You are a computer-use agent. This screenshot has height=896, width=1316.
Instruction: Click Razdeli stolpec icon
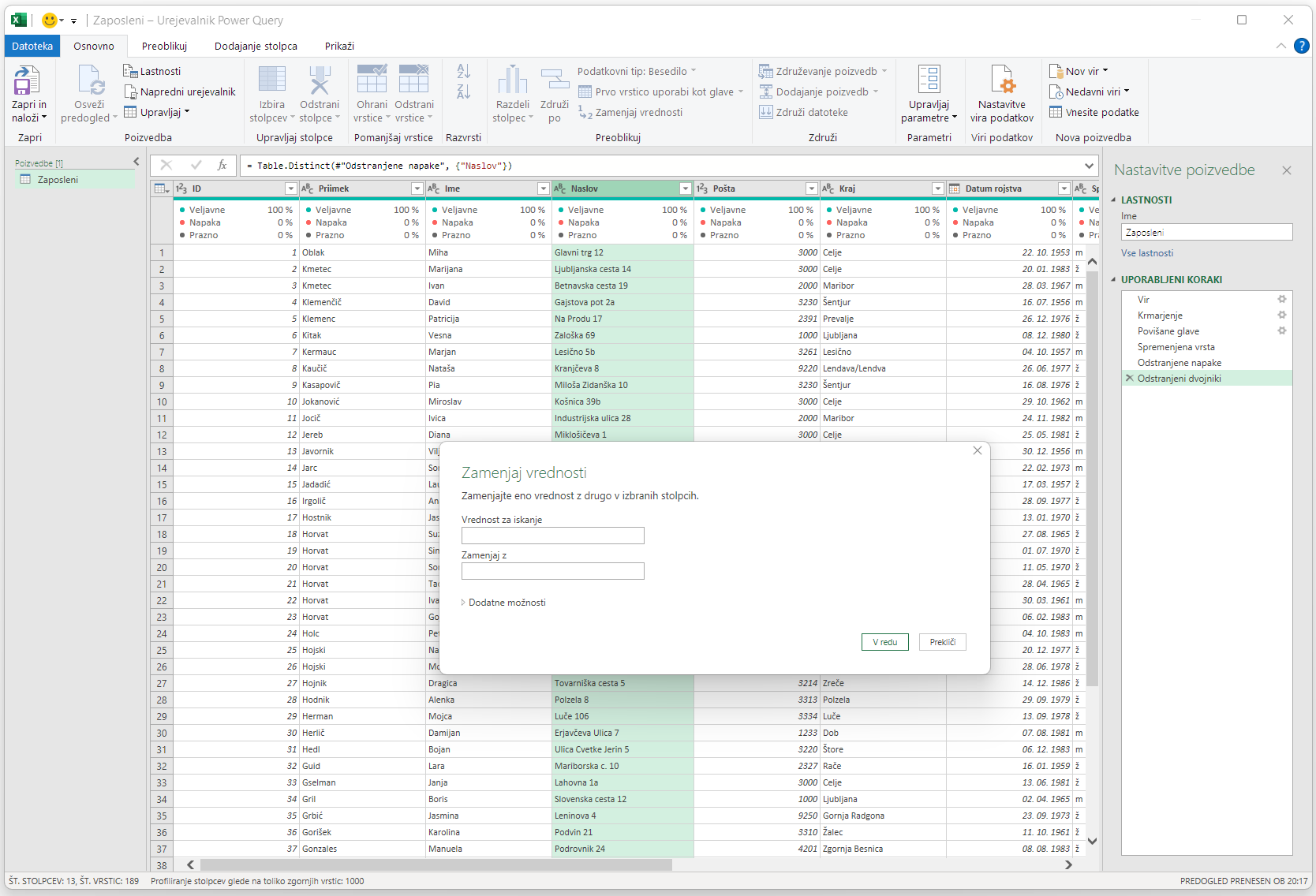[513, 80]
